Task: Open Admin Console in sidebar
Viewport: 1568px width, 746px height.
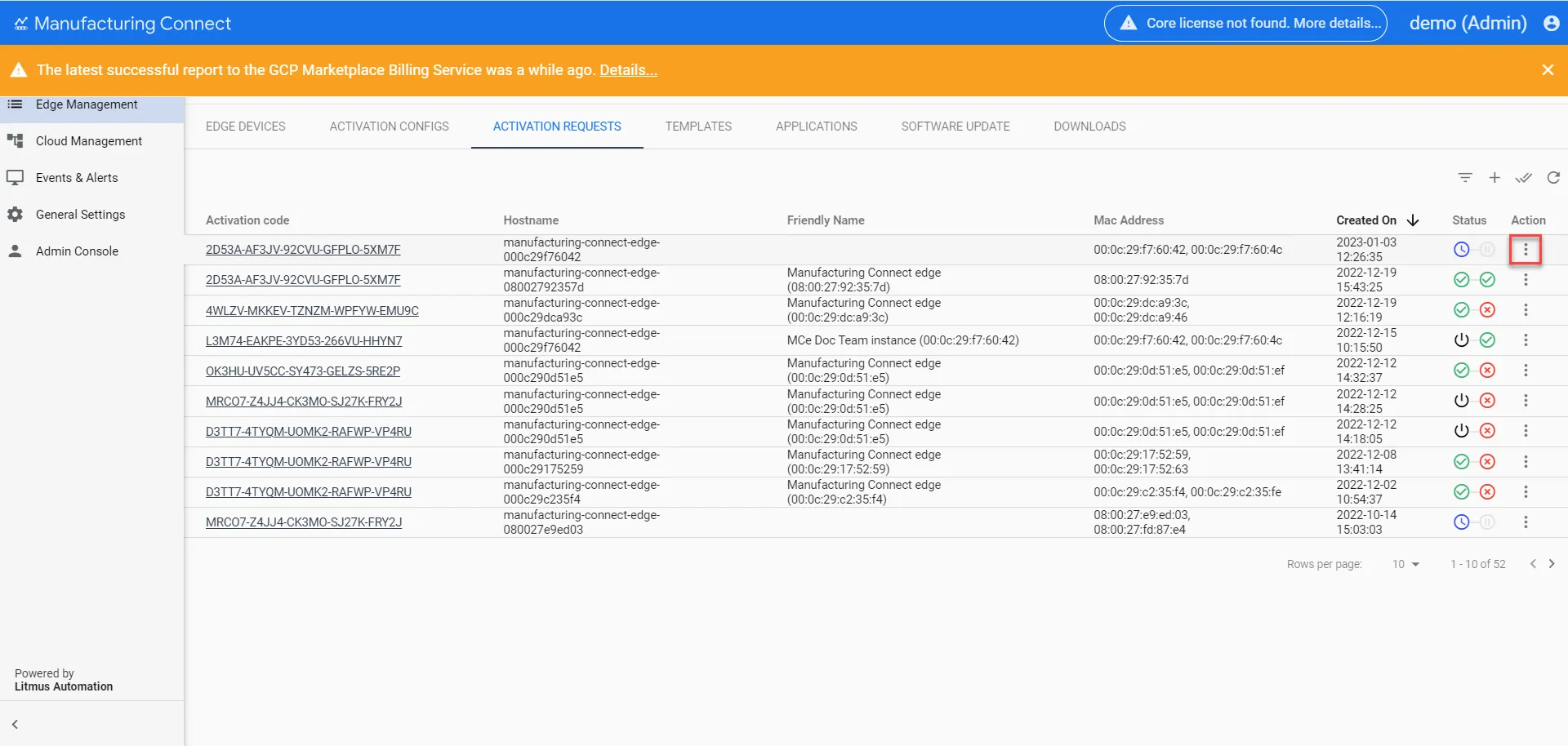Action: coord(91,251)
